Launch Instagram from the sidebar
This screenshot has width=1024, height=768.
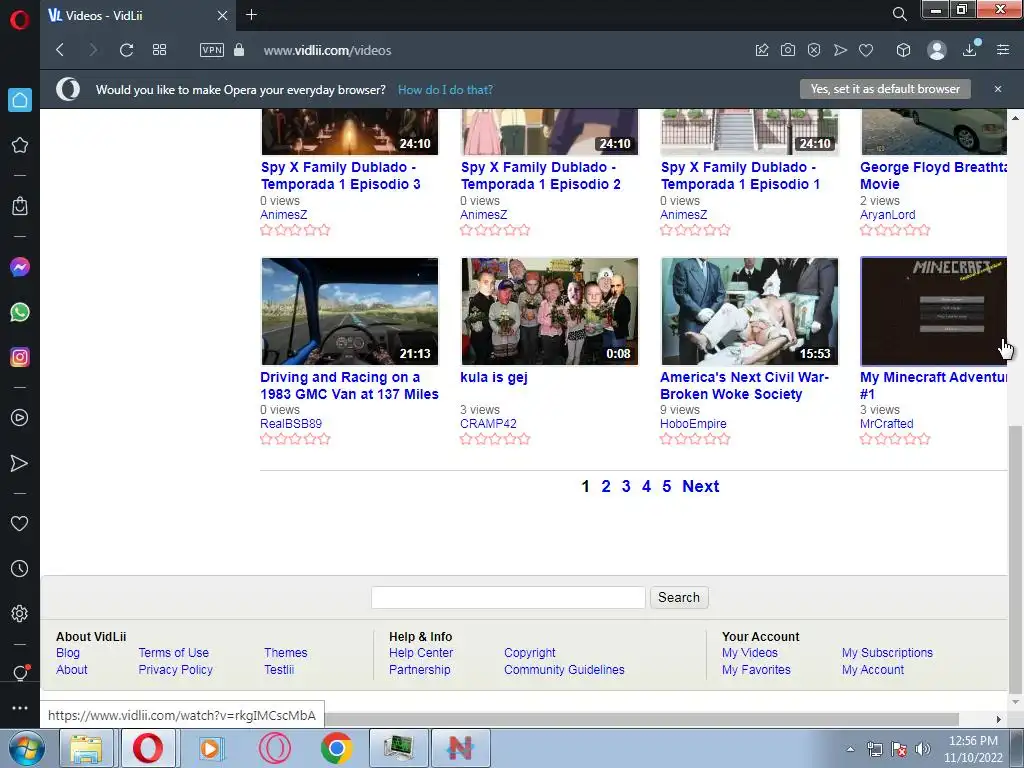coord(20,357)
